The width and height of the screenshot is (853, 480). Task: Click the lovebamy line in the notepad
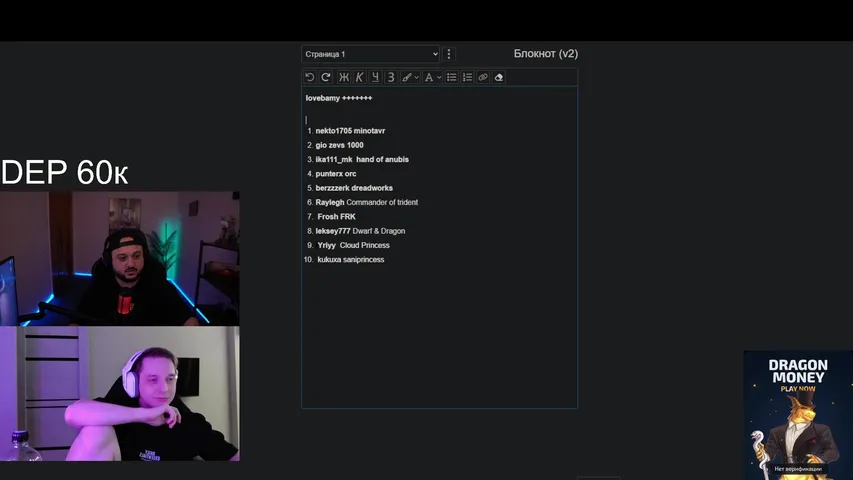coord(338,98)
